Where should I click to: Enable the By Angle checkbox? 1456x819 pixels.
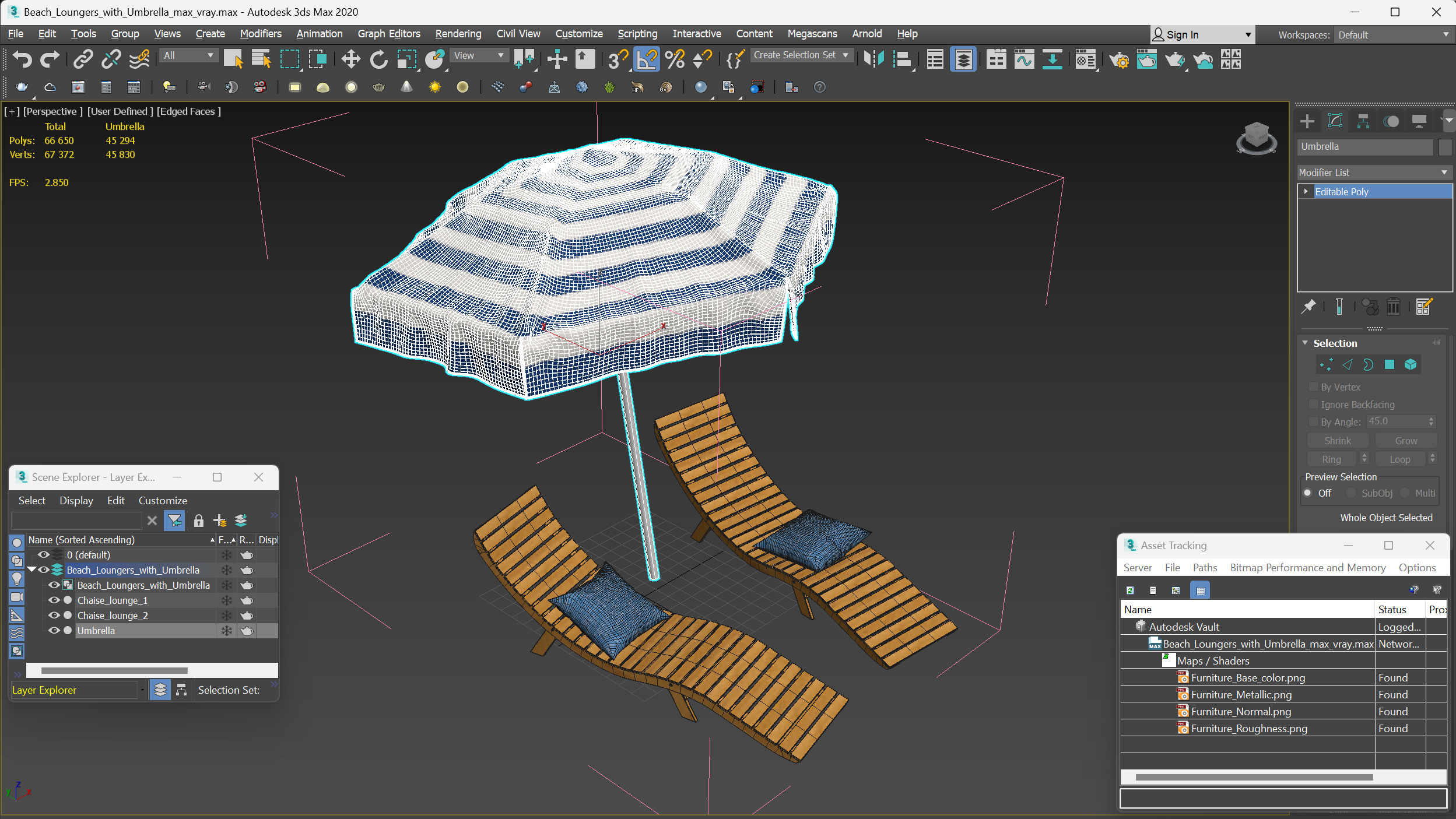point(1314,421)
